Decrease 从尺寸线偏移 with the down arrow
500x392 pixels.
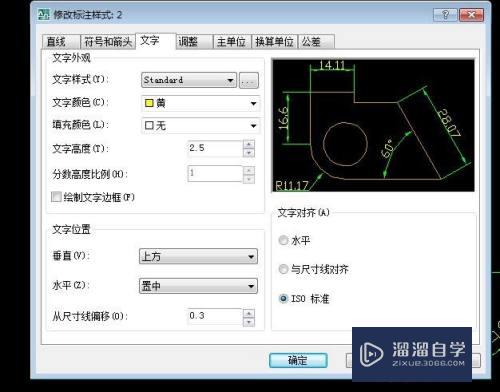tap(249, 322)
